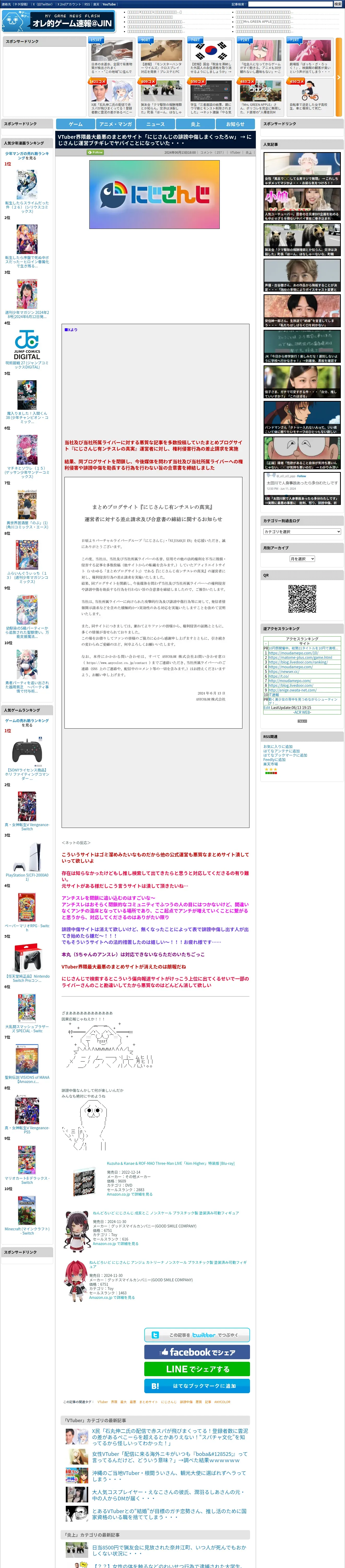Viewport: 345px width, 1568px height.
Task: Share the article with the LINE button
Action: tap(197, 1369)
